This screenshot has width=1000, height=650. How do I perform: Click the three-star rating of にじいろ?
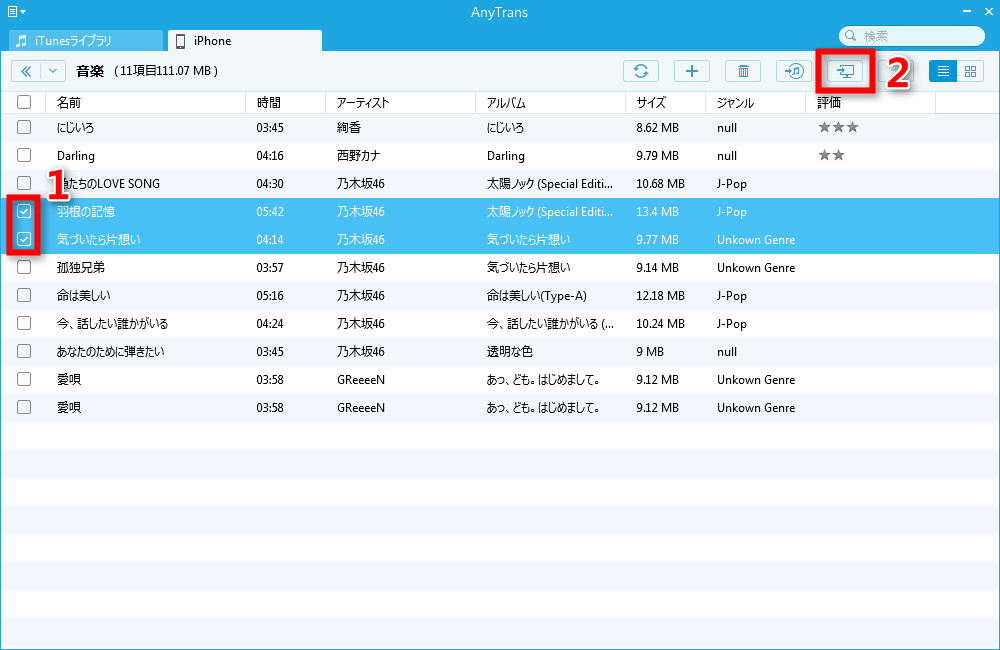pos(839,127)
